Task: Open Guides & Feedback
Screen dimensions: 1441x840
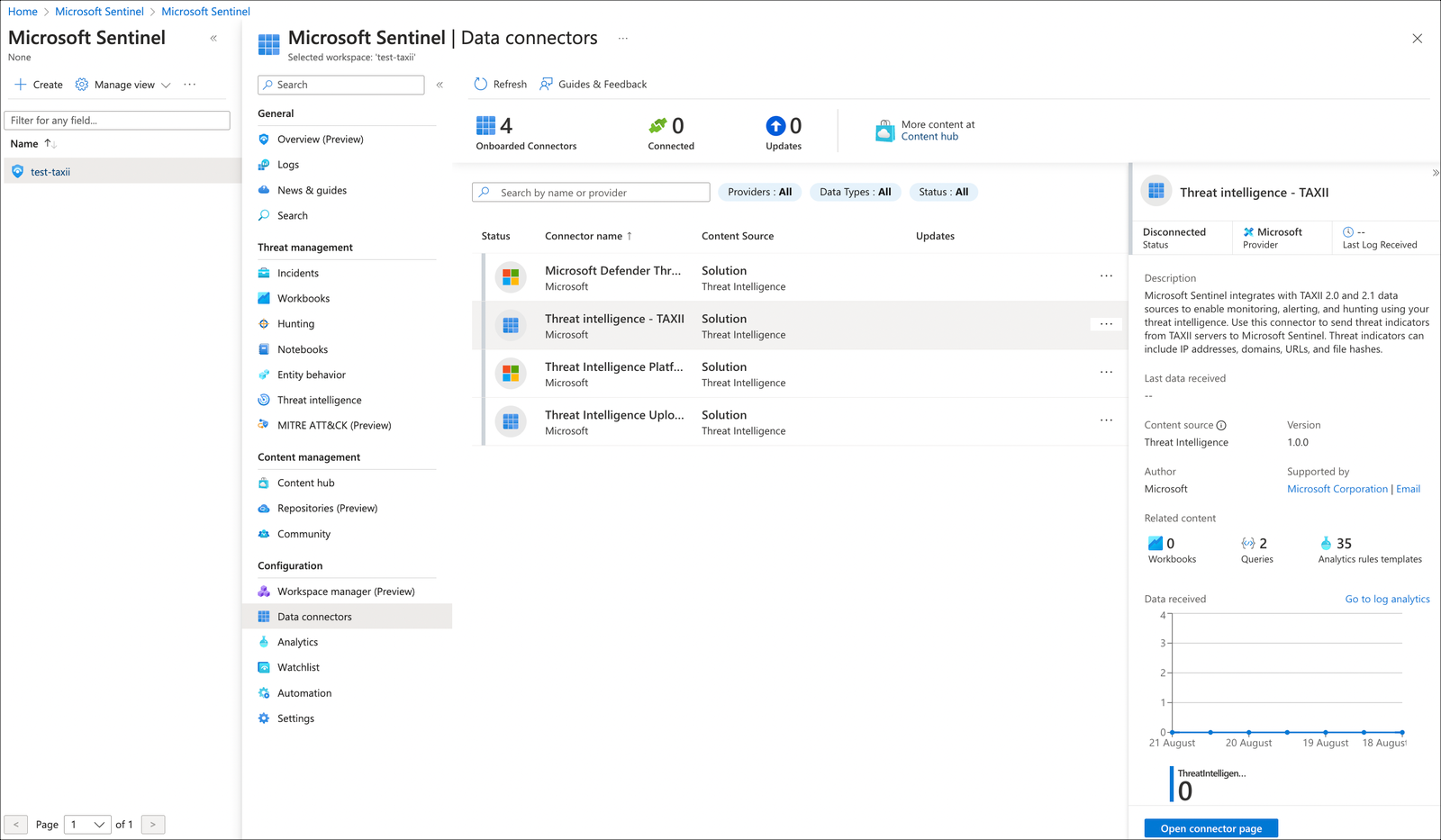Action: (594, 85)
